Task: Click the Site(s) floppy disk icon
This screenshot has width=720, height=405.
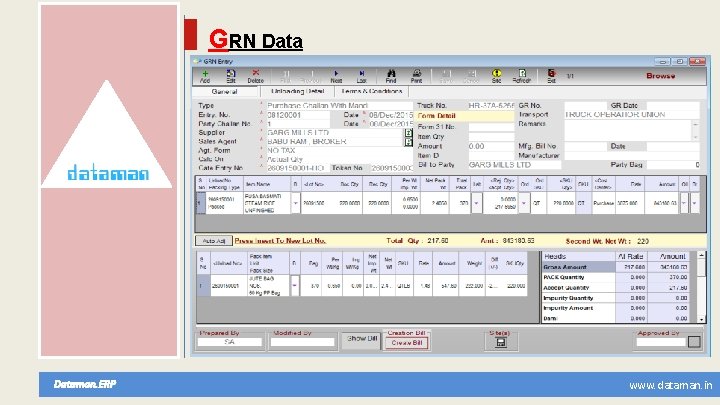Action: [501, 343]
